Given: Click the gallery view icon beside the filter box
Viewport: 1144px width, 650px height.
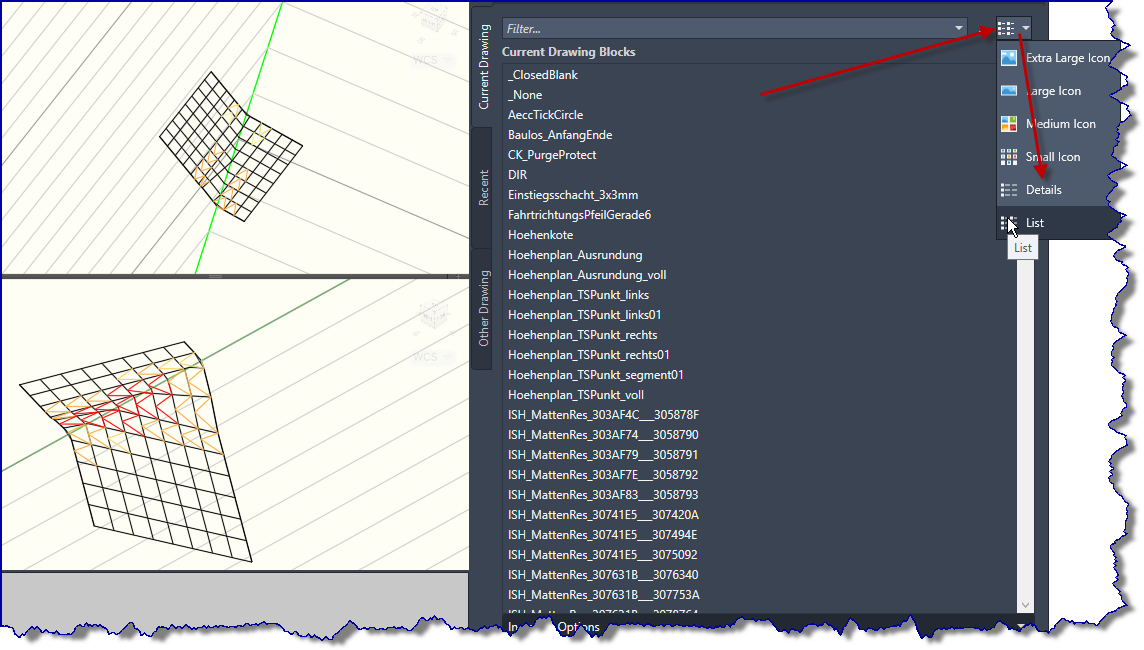Looking at the screenshot, I should click(1007, 27).
